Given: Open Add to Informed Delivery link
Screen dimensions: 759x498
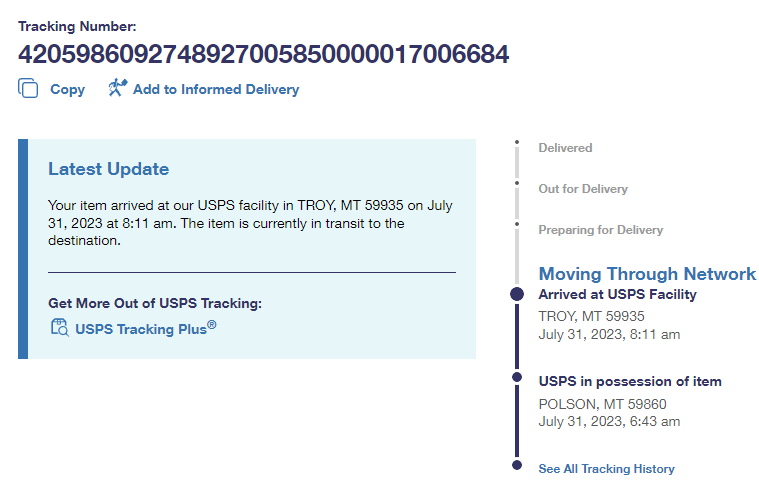Looking at the screenshot, I should point(215,89).
